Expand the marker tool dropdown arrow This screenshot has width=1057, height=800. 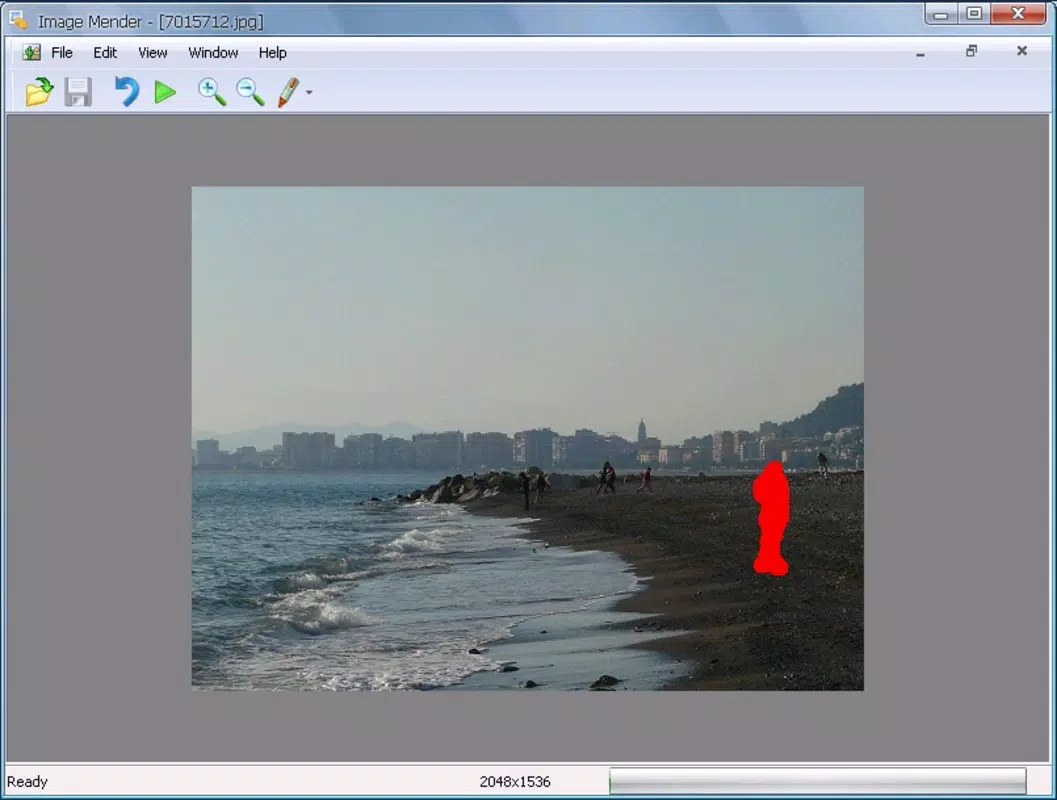pos(309,92)
